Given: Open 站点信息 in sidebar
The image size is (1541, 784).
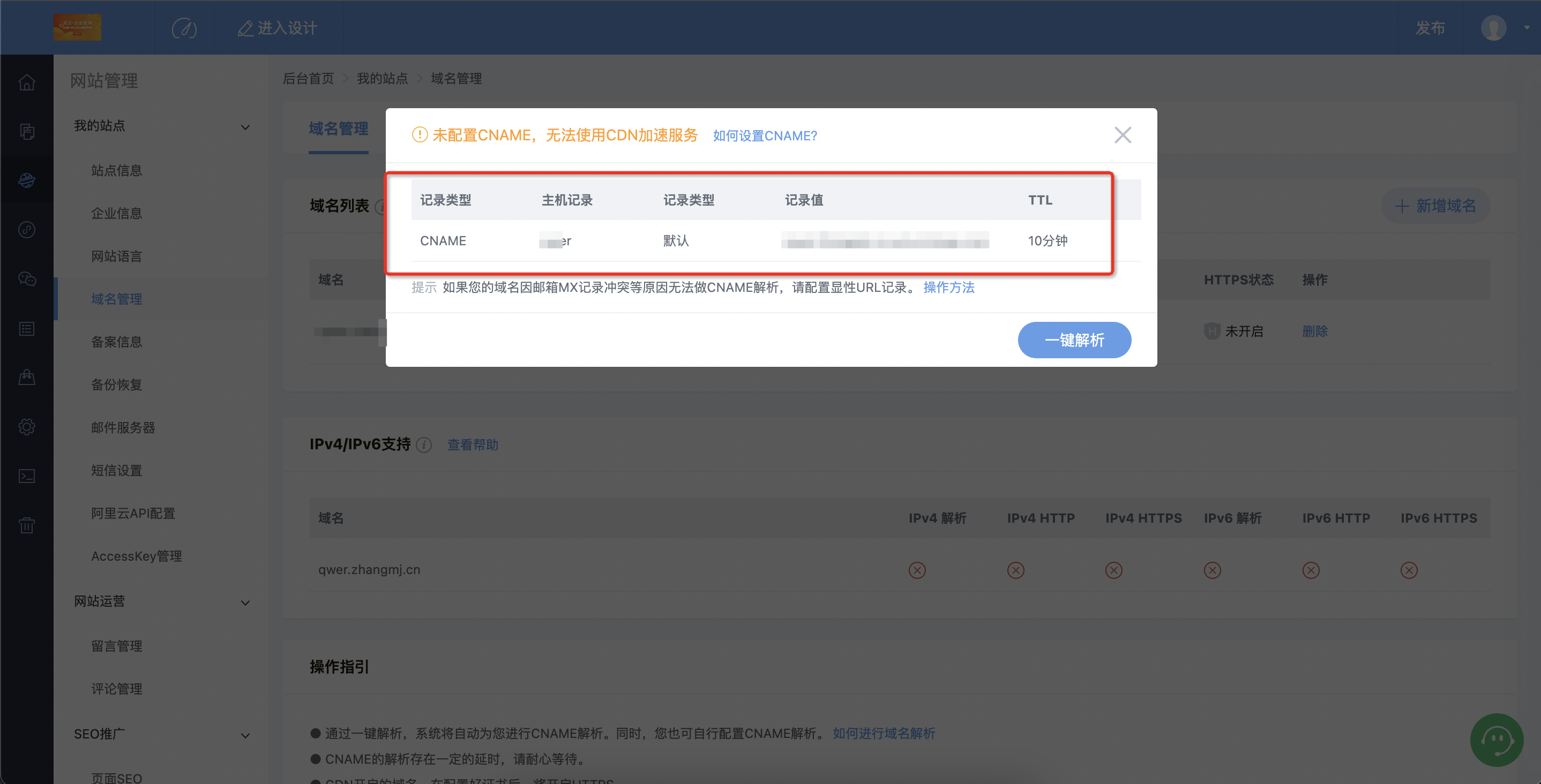Looking at the screenshot, I should tap(117, 170).
